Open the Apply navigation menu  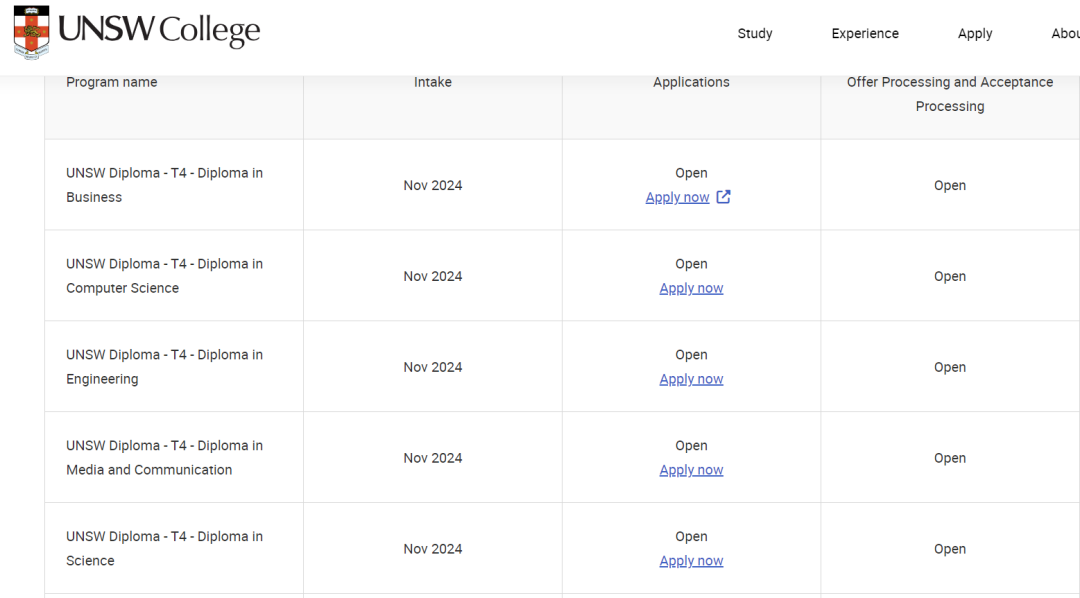coord(975,34)
